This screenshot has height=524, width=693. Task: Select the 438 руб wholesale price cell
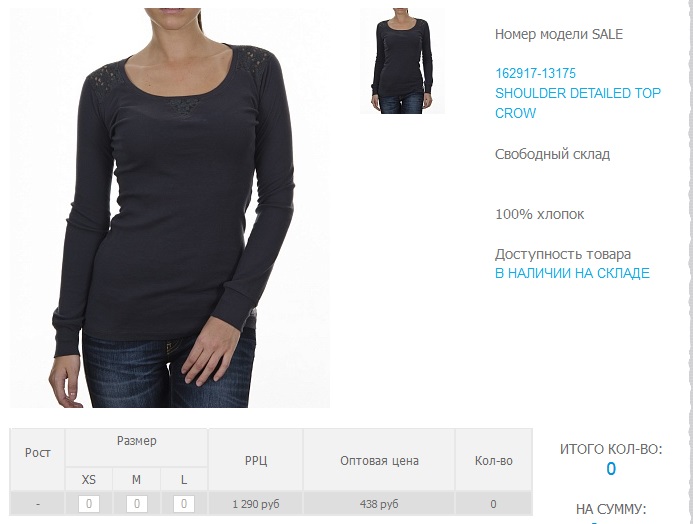(x=379, y=504)
